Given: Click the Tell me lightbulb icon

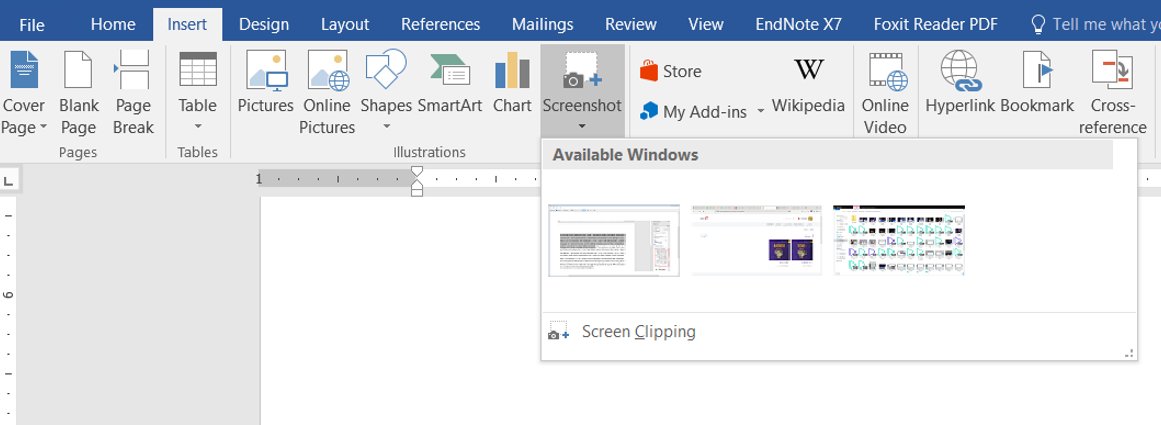Looking at the screenshot, I should pos(1039,24).
